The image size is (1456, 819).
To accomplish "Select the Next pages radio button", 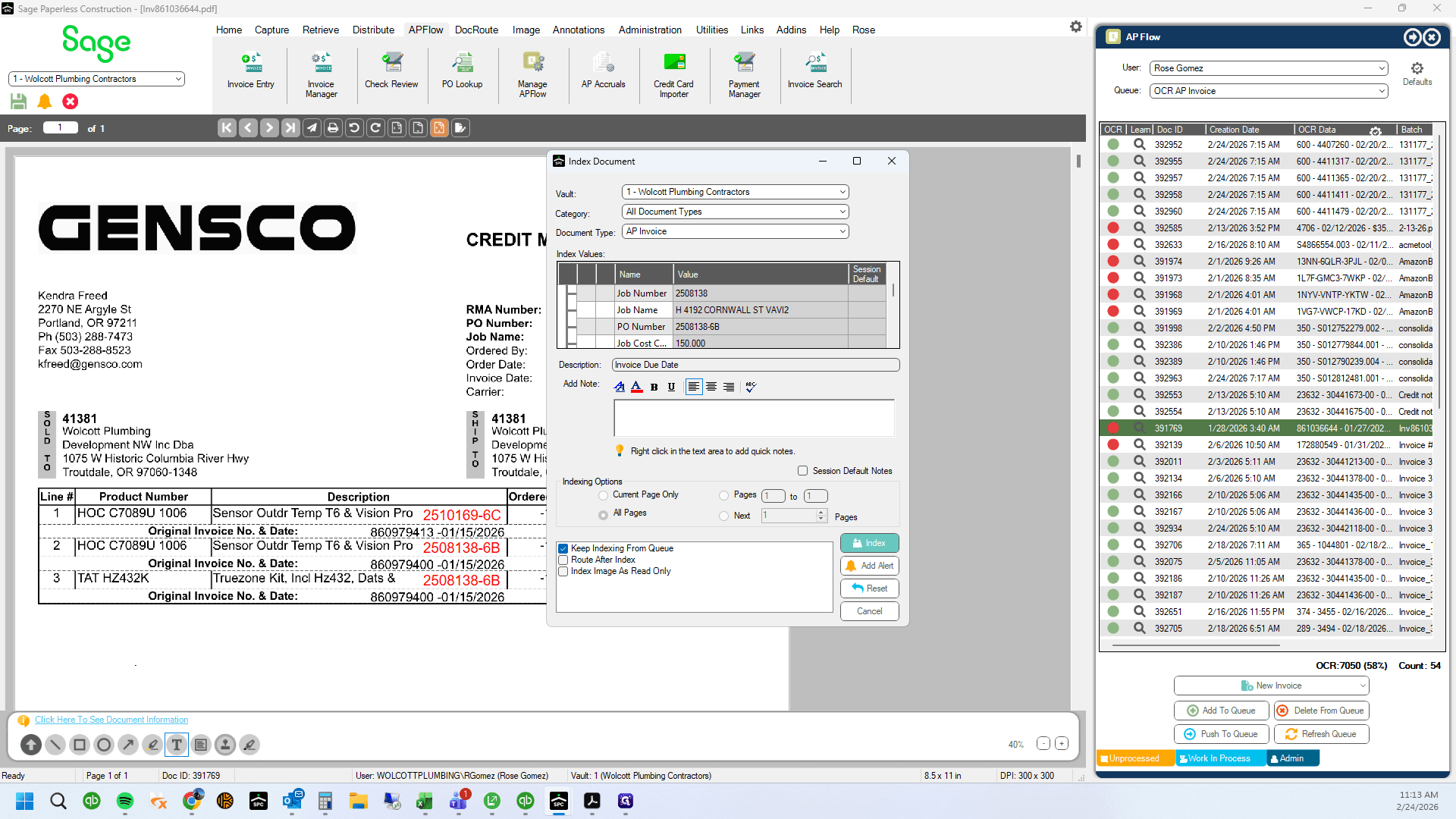I will coord(723,516).
